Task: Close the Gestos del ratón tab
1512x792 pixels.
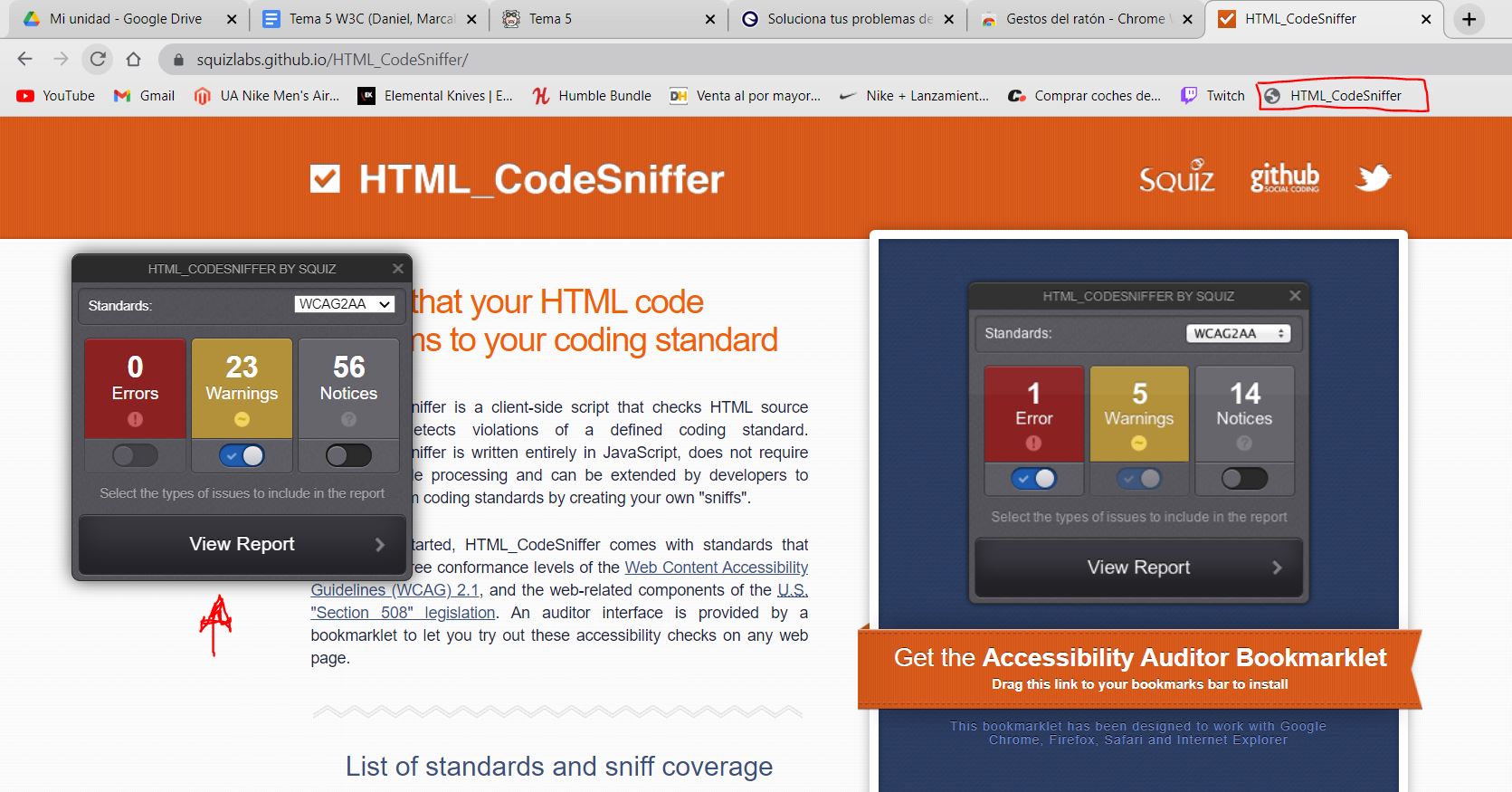Action: click(1187, 19)
